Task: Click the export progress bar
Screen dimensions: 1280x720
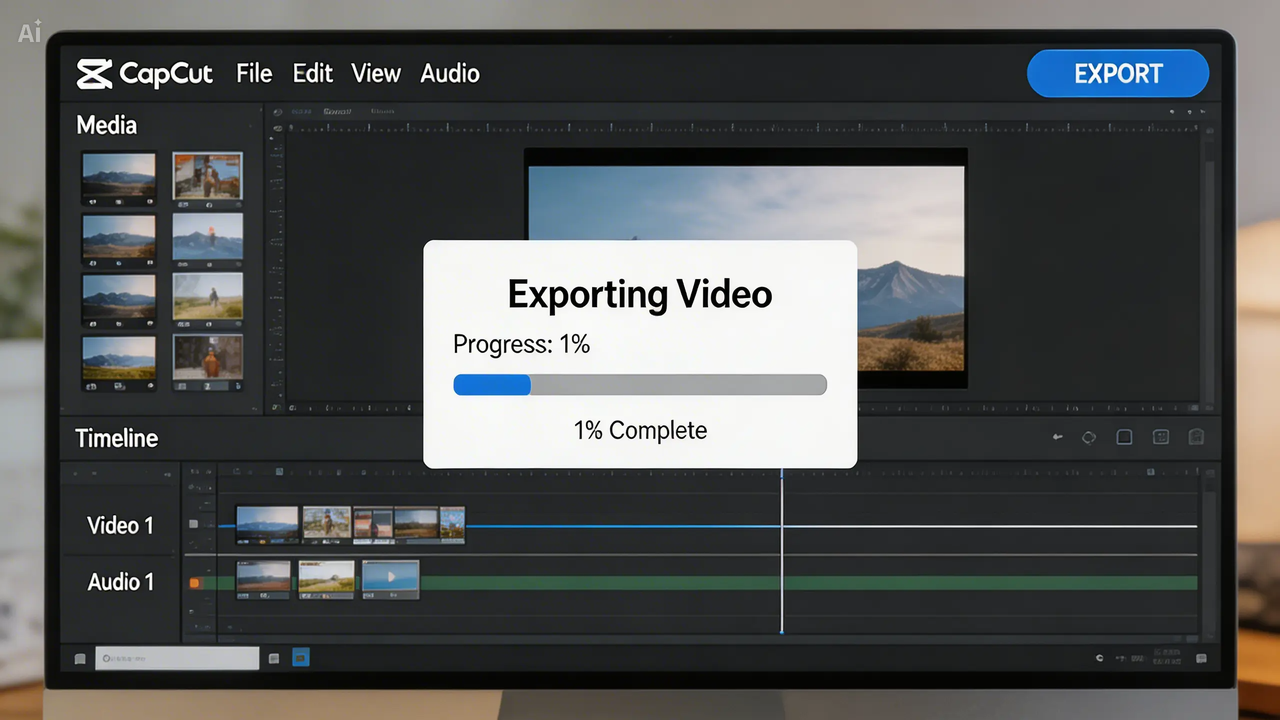Action: (x=639, y=385)
